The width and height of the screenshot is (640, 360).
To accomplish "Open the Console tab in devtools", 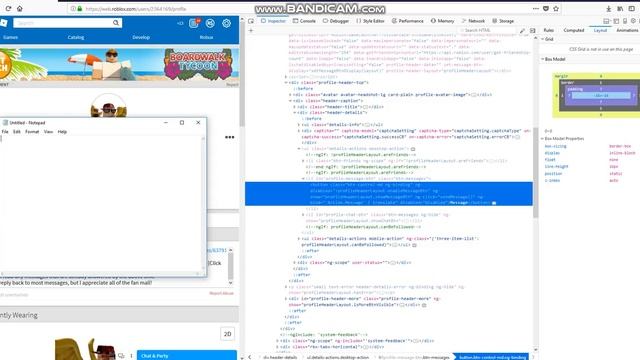I will pyautogui.click(x=304, y=21).
